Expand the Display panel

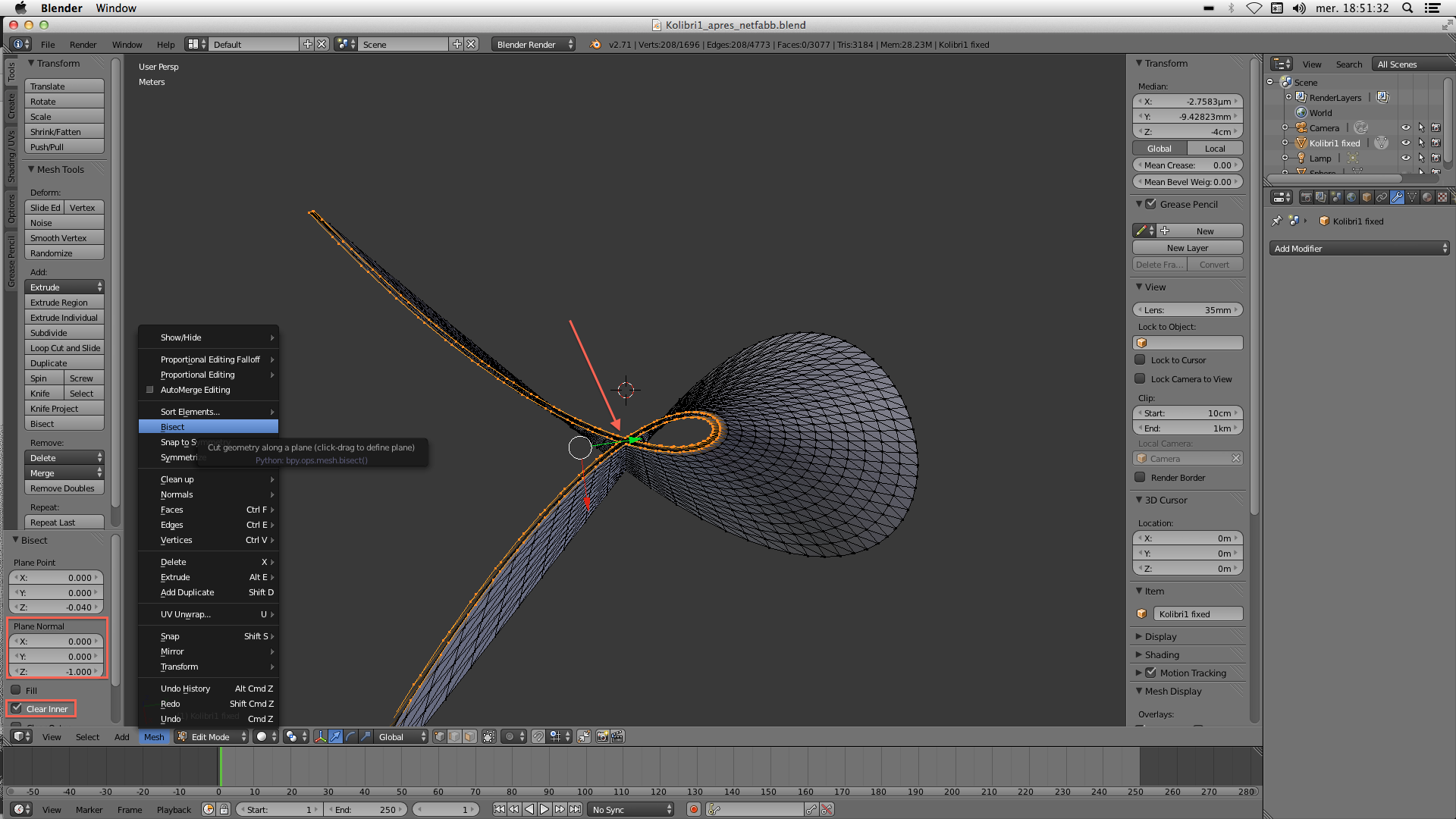[1160, 636]
